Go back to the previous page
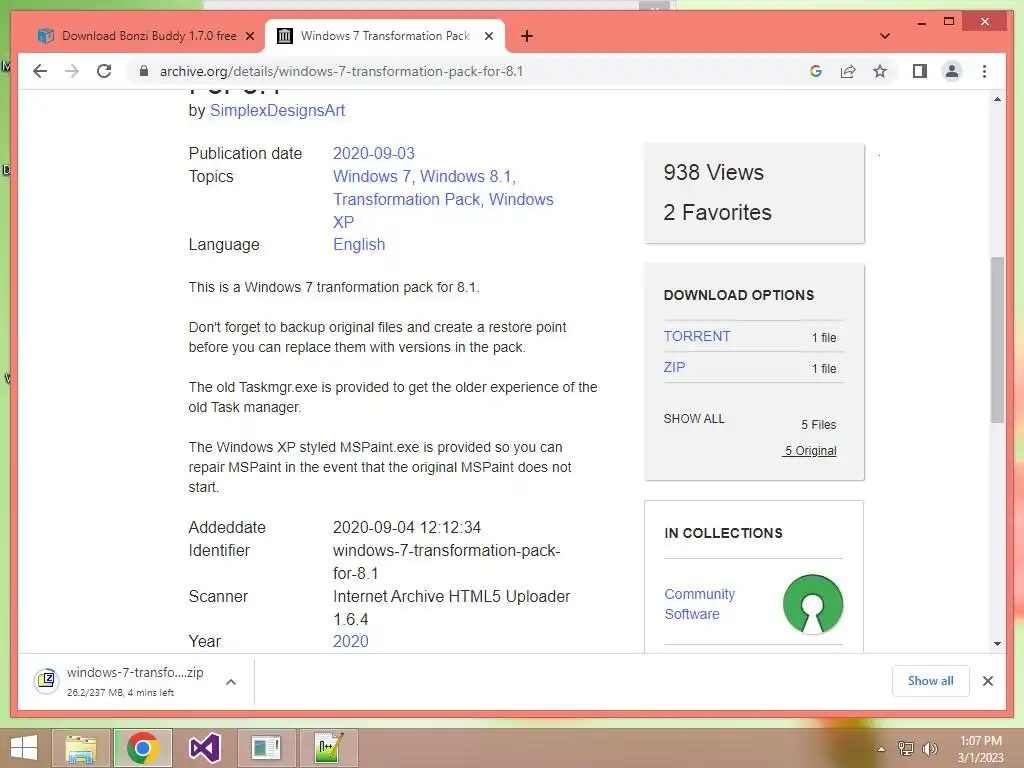1024x768 pixels. point(40,71)
